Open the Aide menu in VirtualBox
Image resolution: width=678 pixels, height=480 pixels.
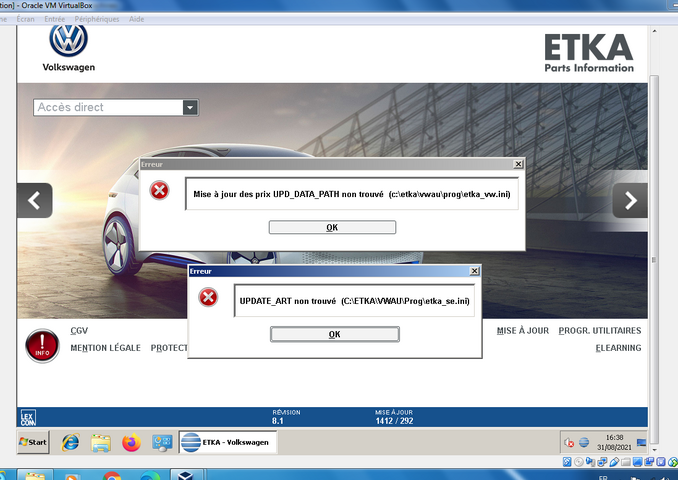click(x=137, y=19)
